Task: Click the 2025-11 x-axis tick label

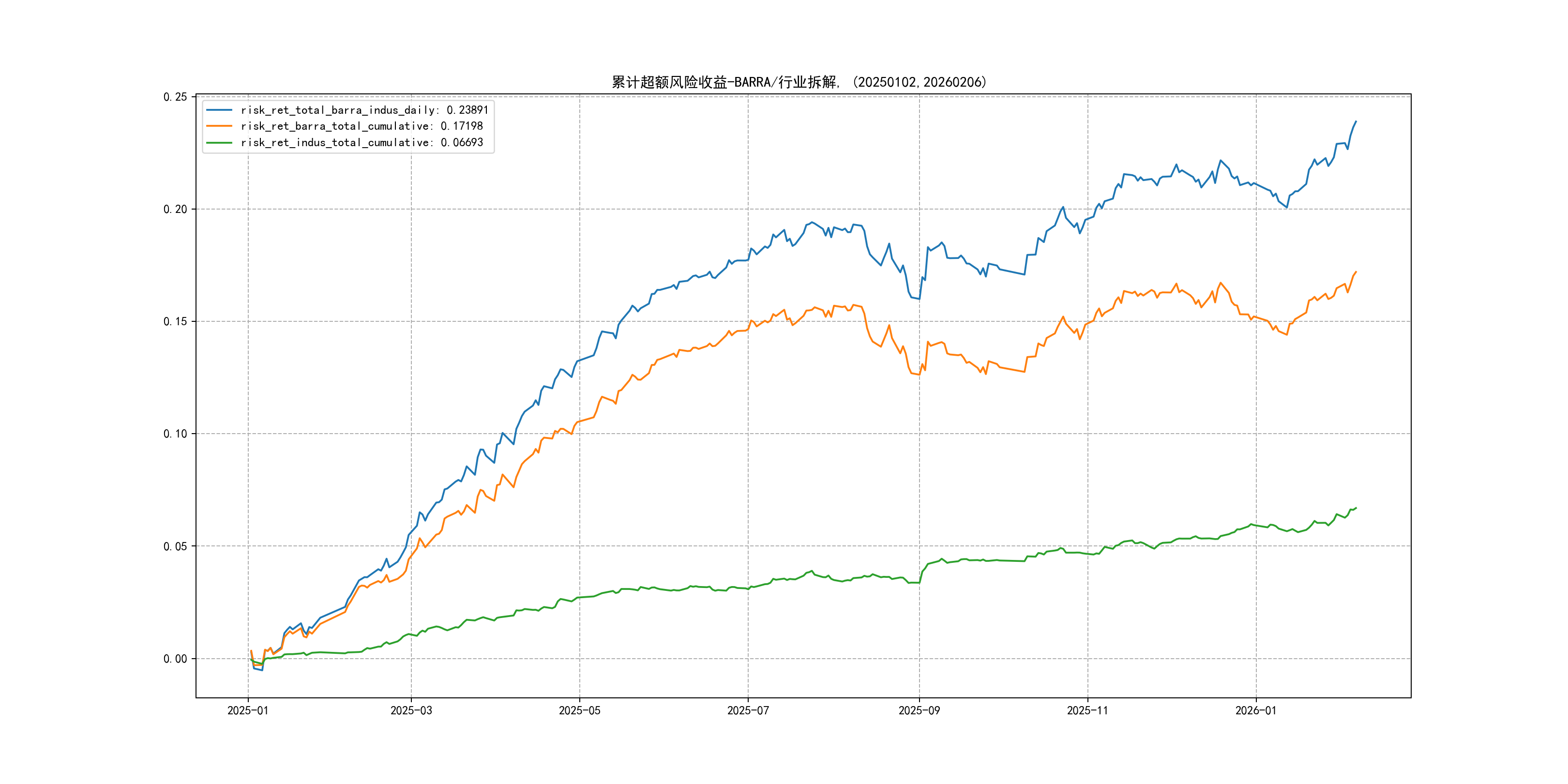Action: tap(1088, 710)
